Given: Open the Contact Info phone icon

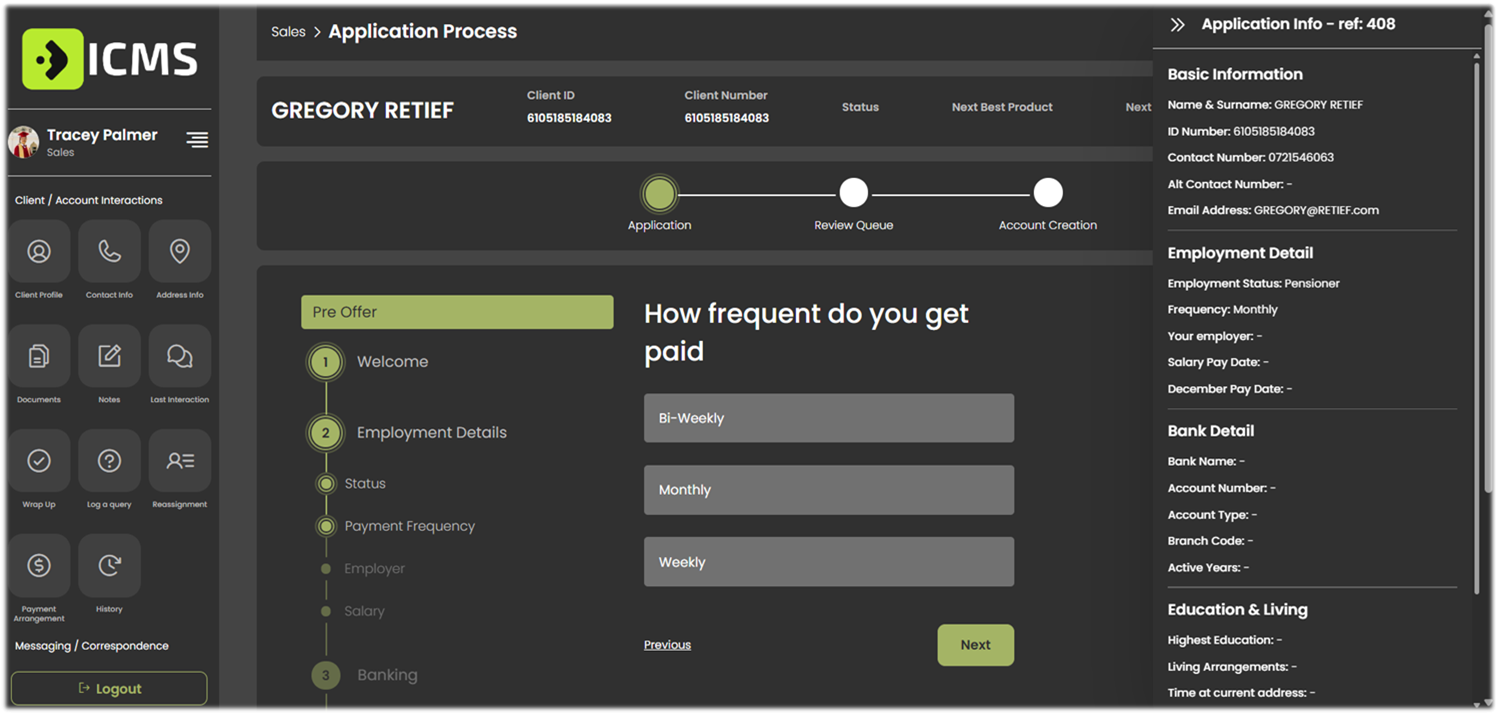Looking at the screenshot, I should pyautogui.click(x=109, y=252).
